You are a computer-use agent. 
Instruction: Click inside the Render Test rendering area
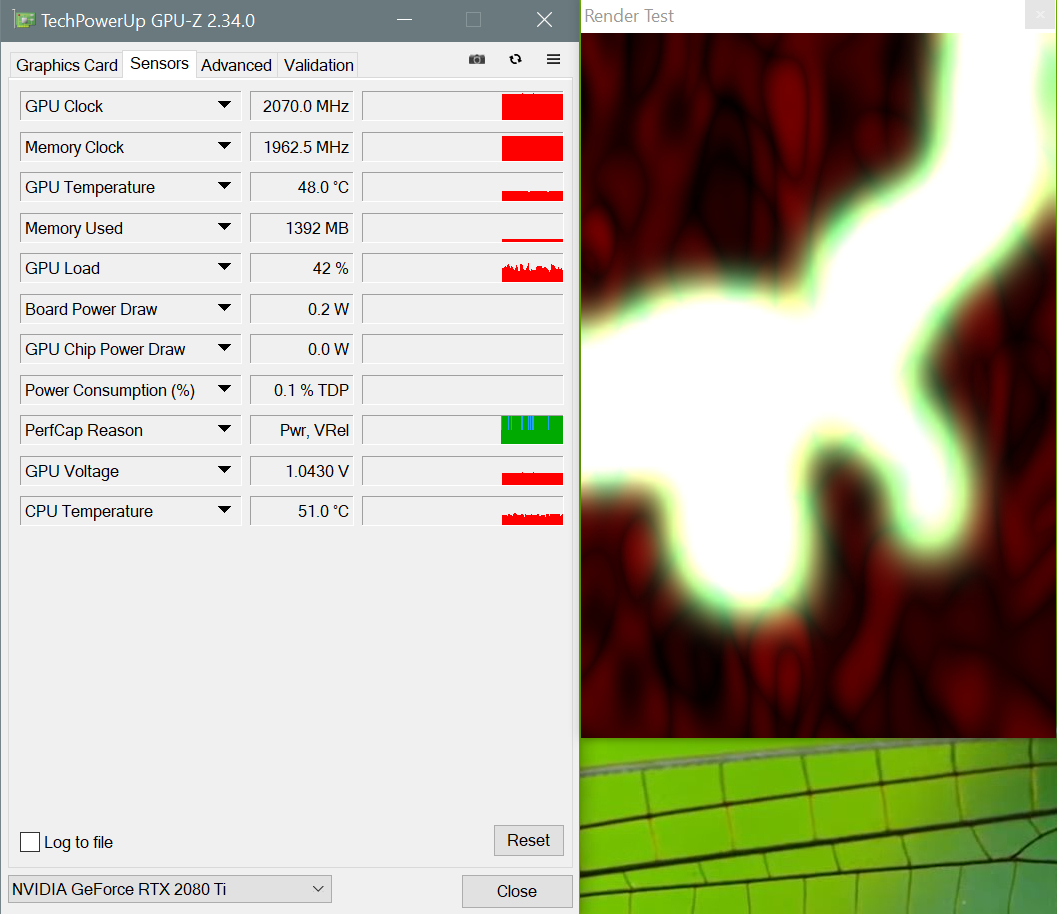pos(818,385)
